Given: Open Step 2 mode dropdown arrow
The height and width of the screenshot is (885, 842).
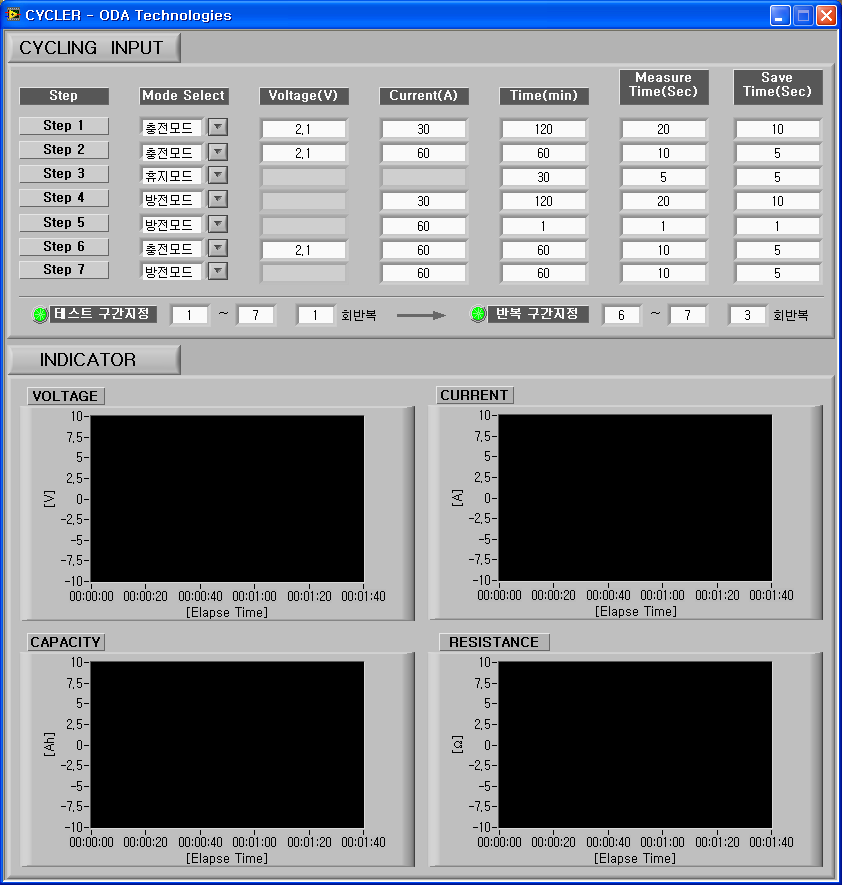Looking at the screenshot, I should tap(218, 151).
